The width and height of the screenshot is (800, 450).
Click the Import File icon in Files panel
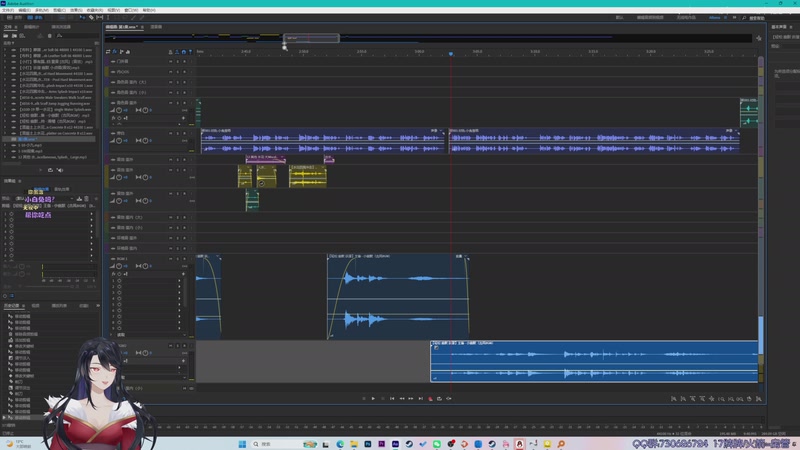tap(14, 36)
